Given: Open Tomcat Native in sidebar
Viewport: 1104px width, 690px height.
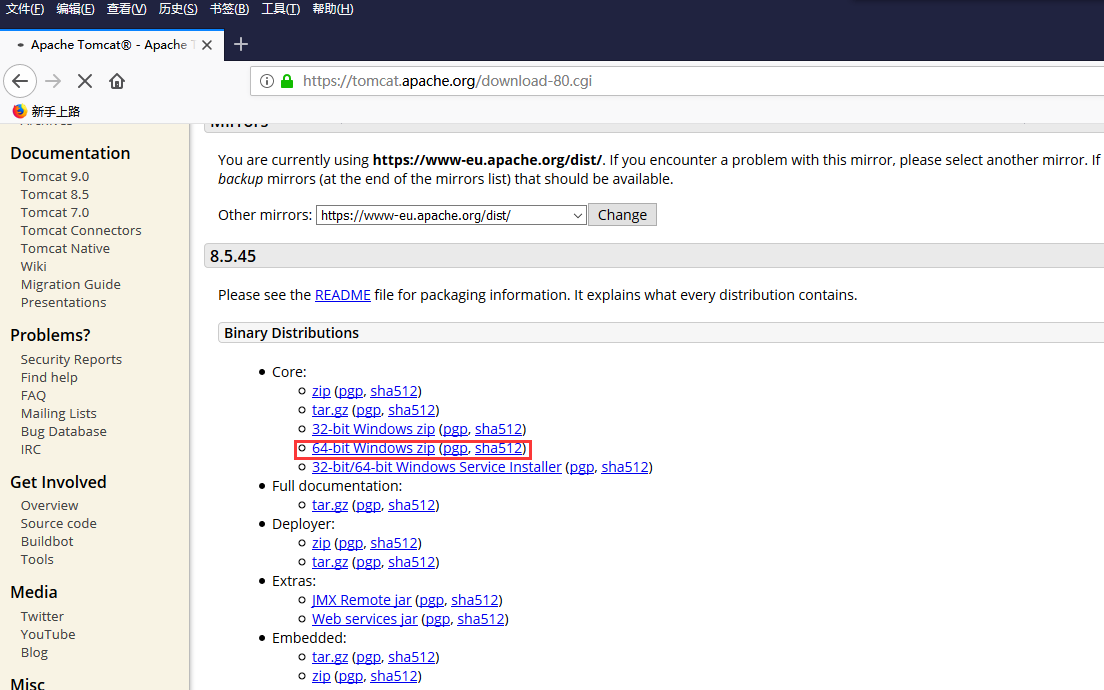Looking at the screenshot, I should pyautogui.click(x=65, y=249).
